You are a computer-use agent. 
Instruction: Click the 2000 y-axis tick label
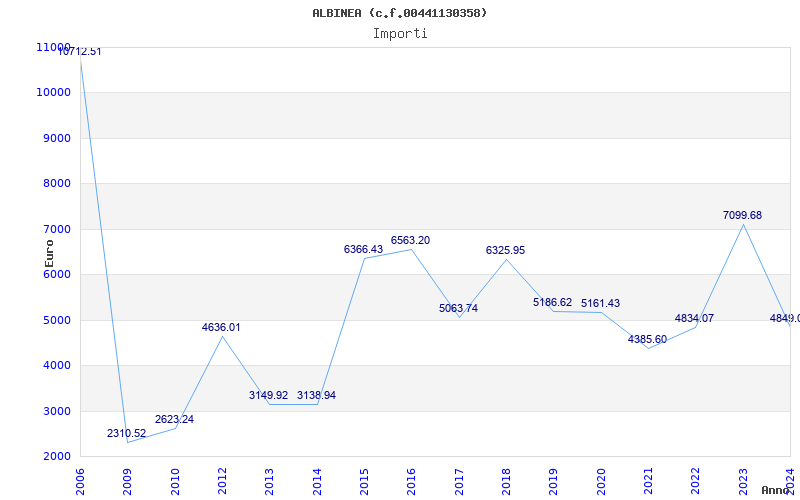(56, 457)
